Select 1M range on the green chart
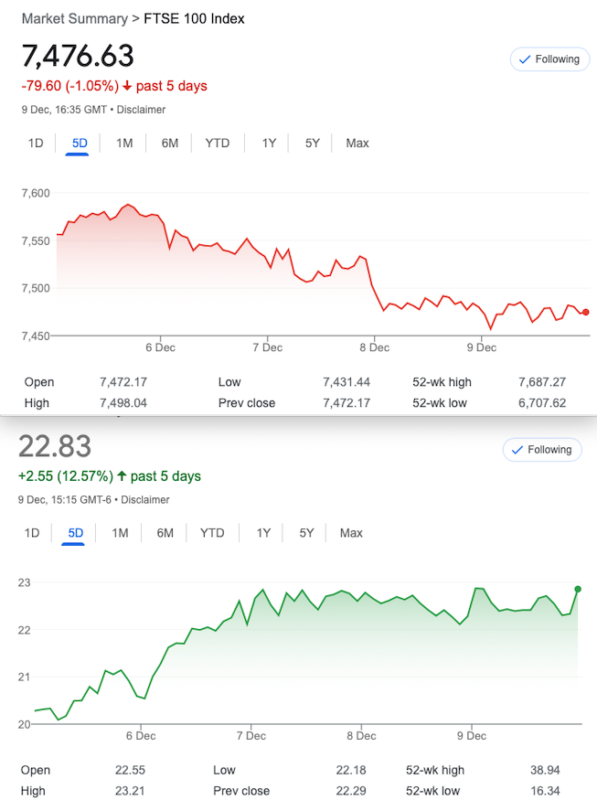 pos(120,533)
